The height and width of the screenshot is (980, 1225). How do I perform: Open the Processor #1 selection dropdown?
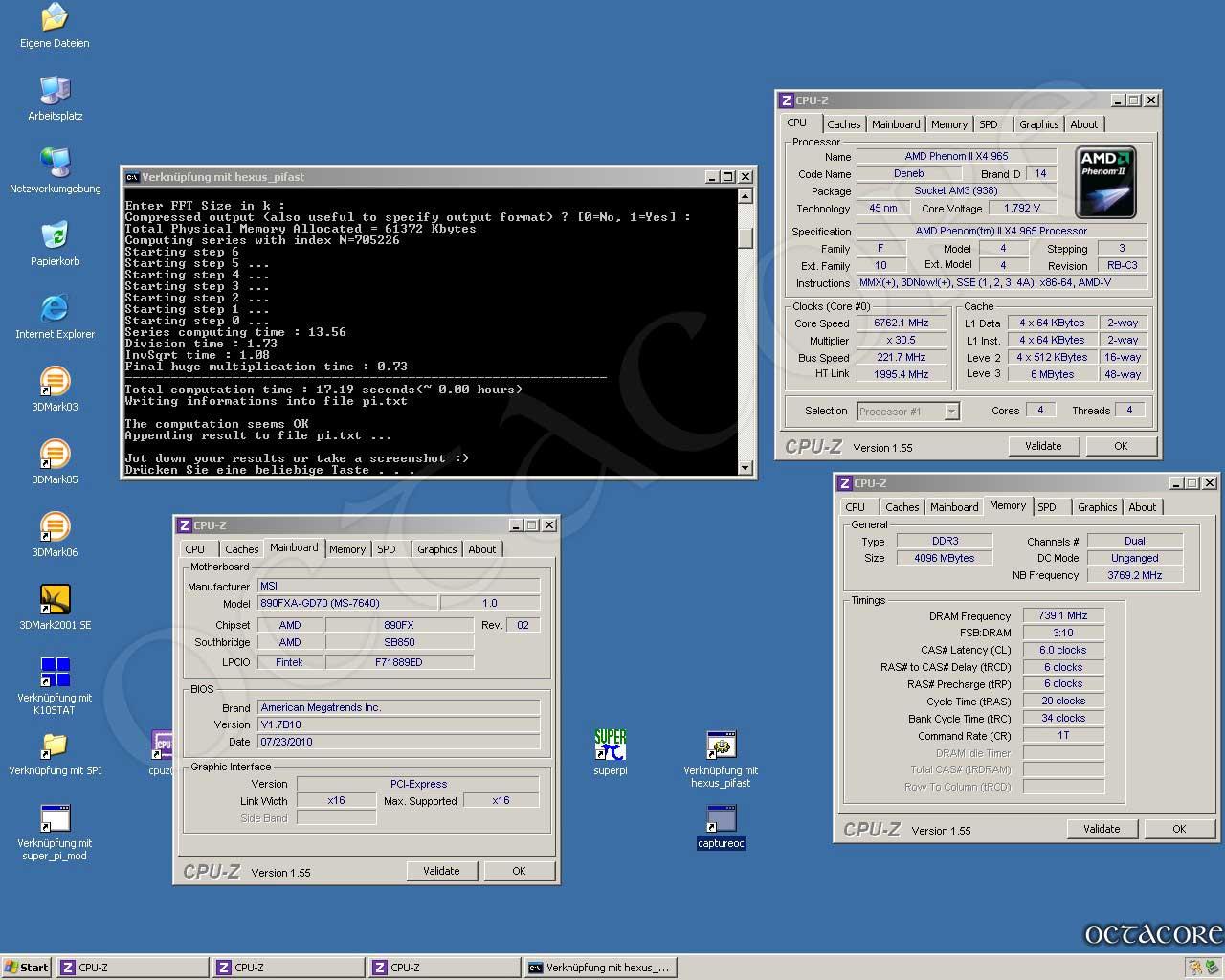click(x=951, y=412)
